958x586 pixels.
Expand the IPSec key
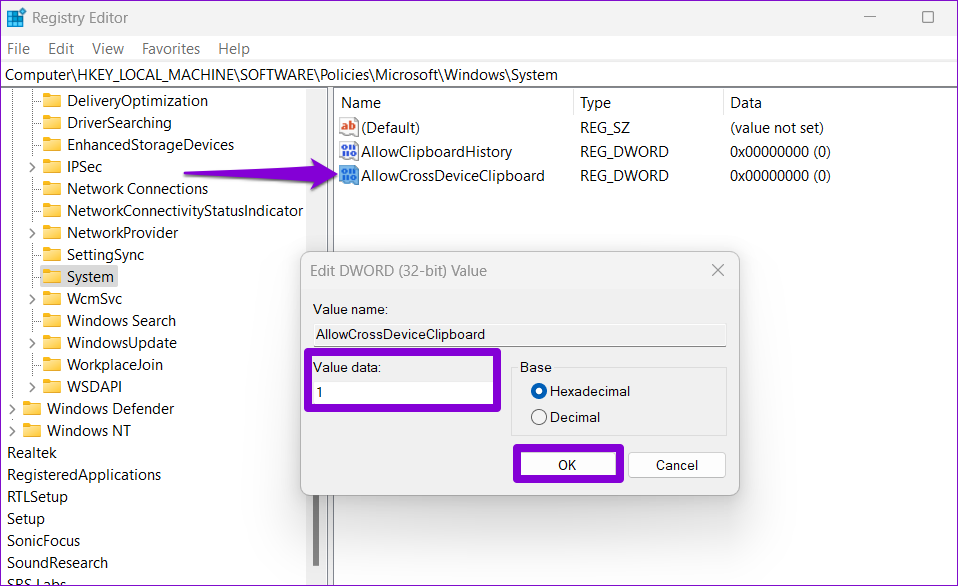[32, 167]
